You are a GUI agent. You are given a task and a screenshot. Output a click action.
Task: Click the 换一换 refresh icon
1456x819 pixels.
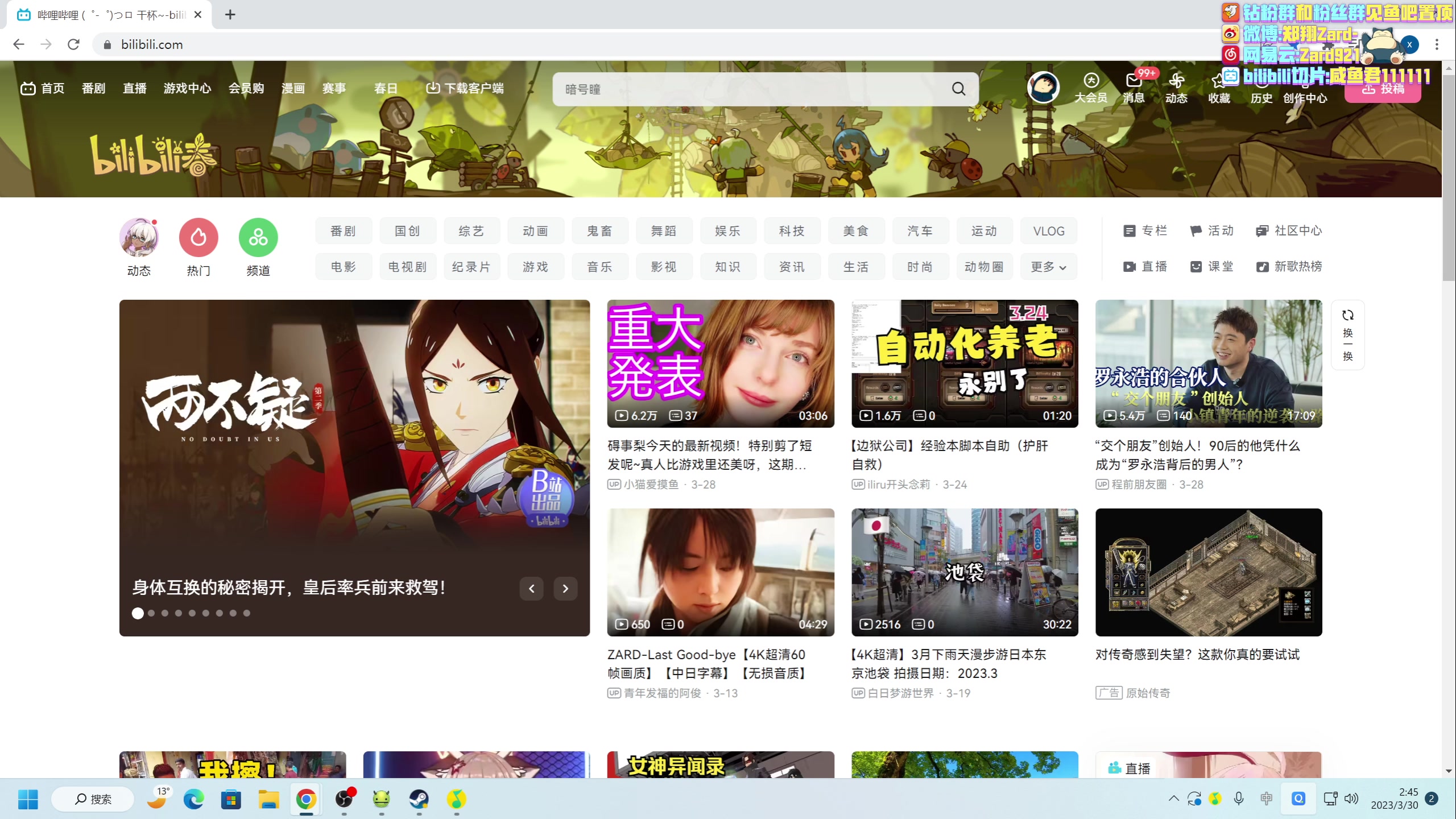click(x=1347, y=316)
